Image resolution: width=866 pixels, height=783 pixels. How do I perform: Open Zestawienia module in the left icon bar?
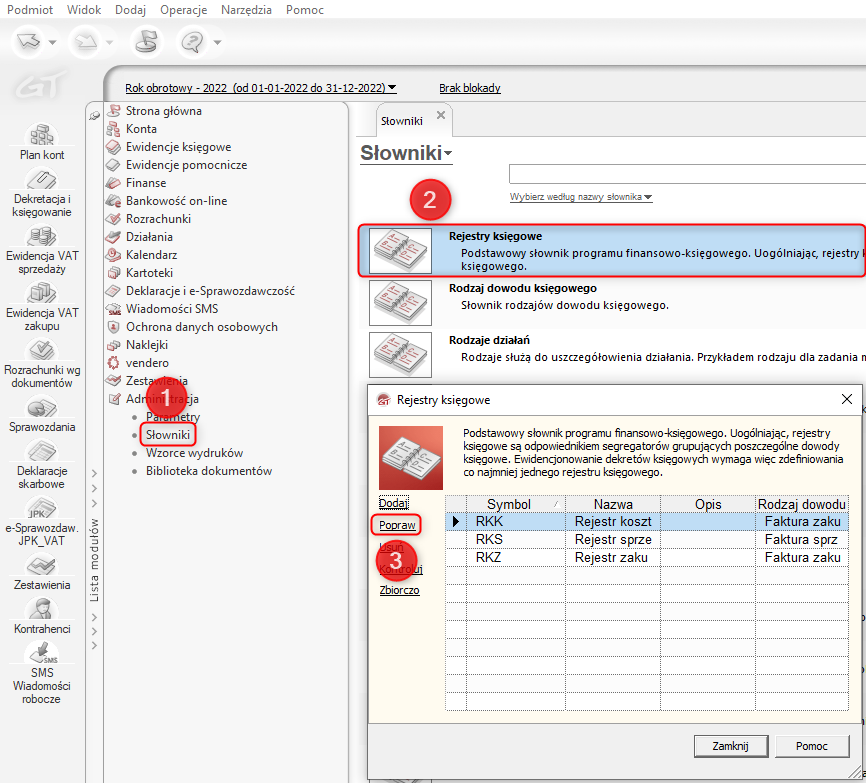pos(42,573)
